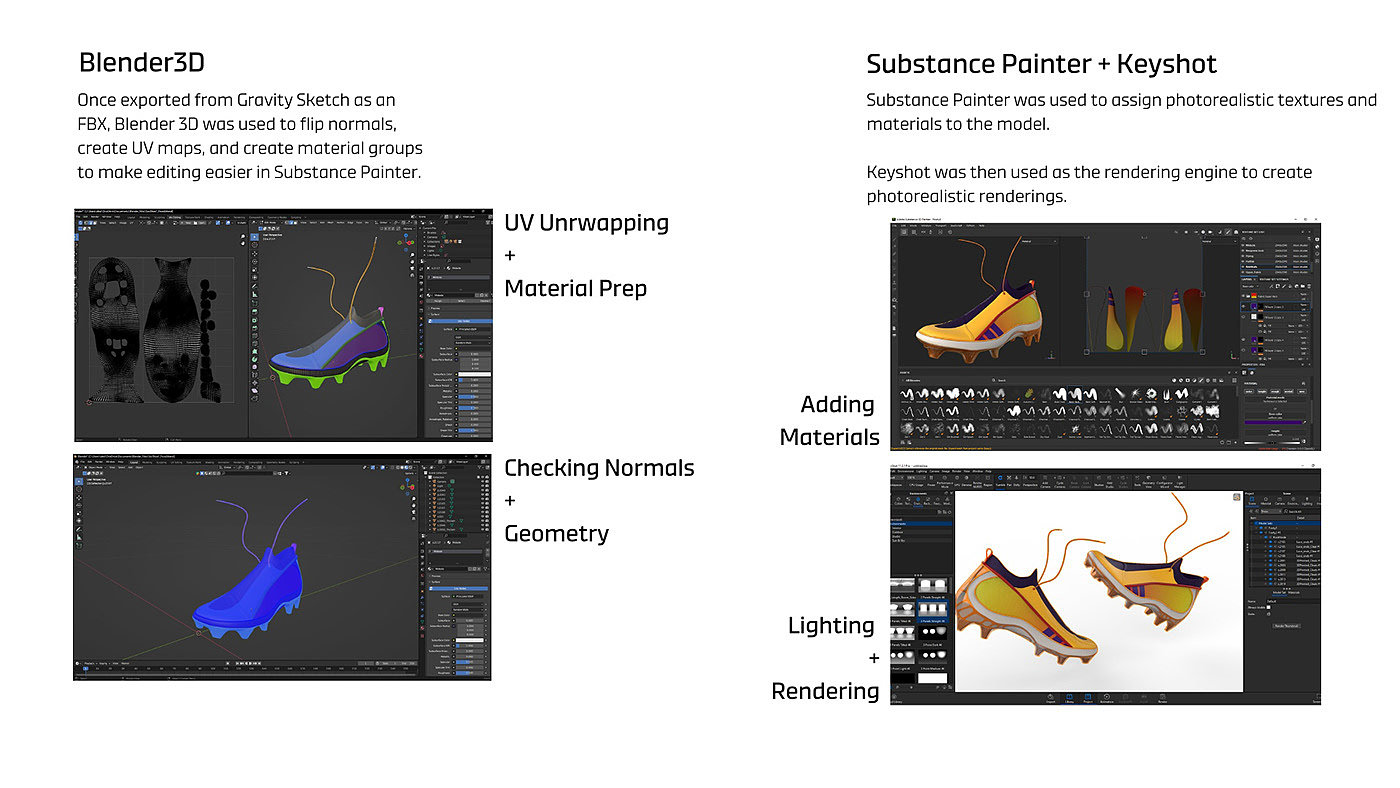The width and height of the screenshot is (1400, 788).
Task: Toggle color channel in Substance Painter fill properties
Action: coord(1250,392)
